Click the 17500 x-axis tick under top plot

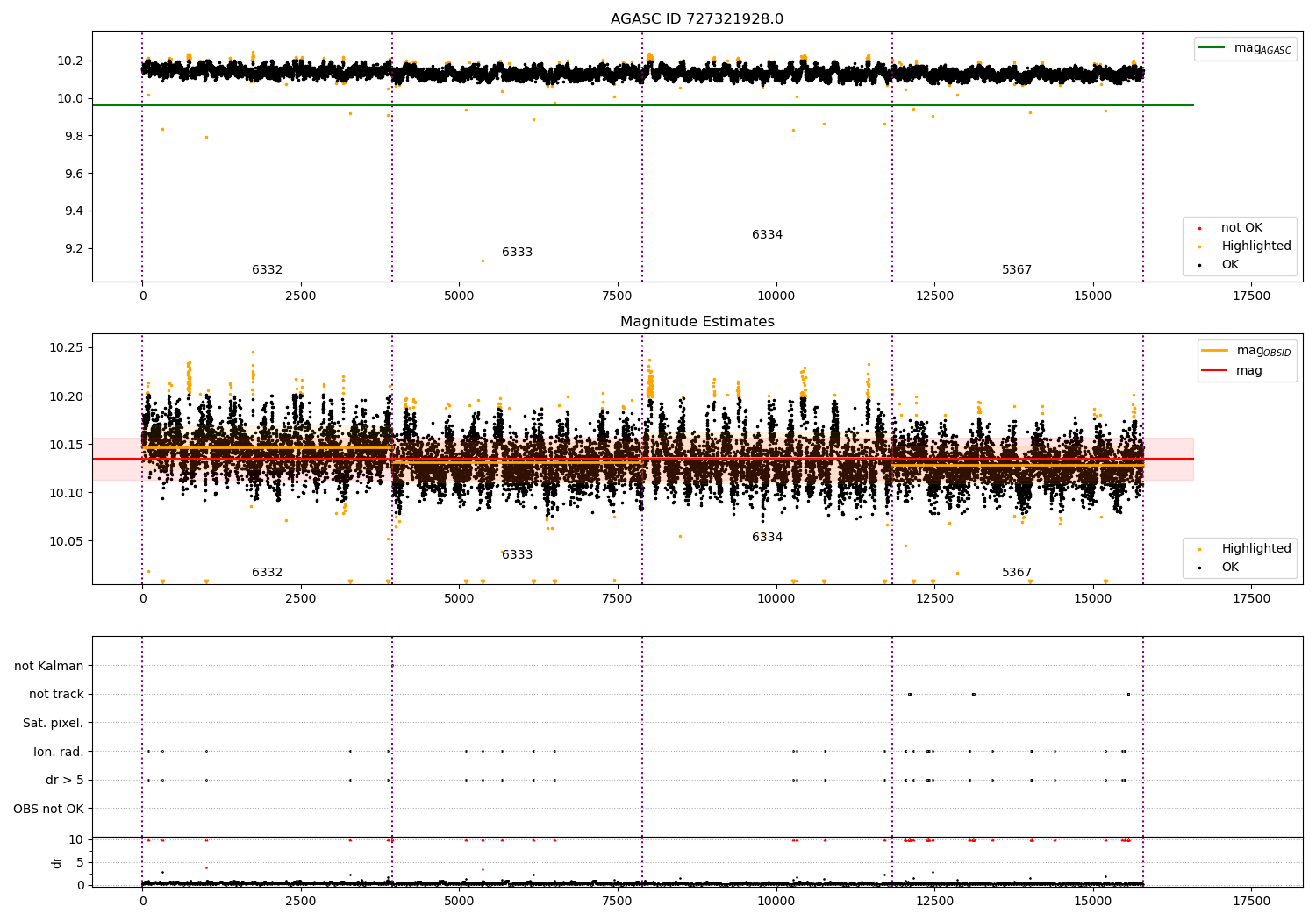(1252, 296)
